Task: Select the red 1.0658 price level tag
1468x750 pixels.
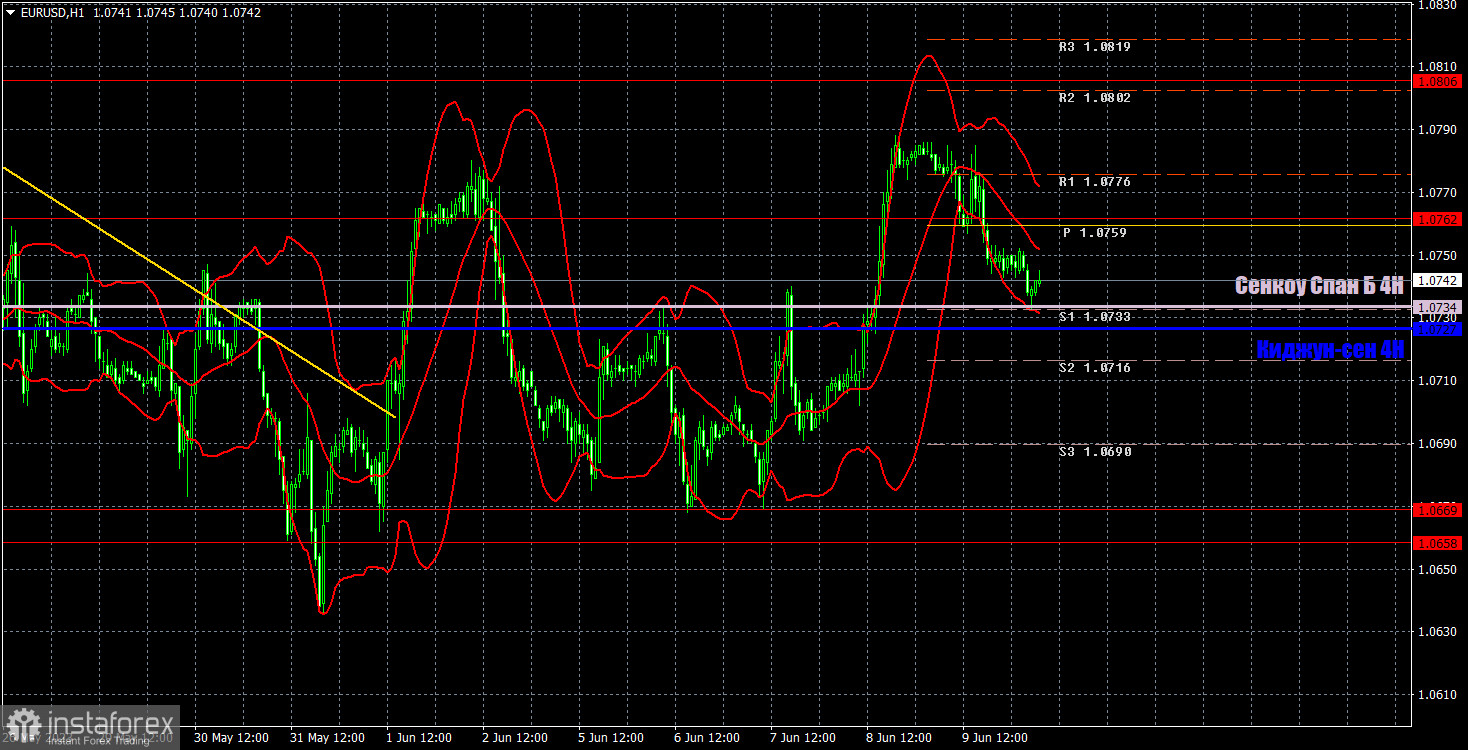Action: (x=1438, y=543)
